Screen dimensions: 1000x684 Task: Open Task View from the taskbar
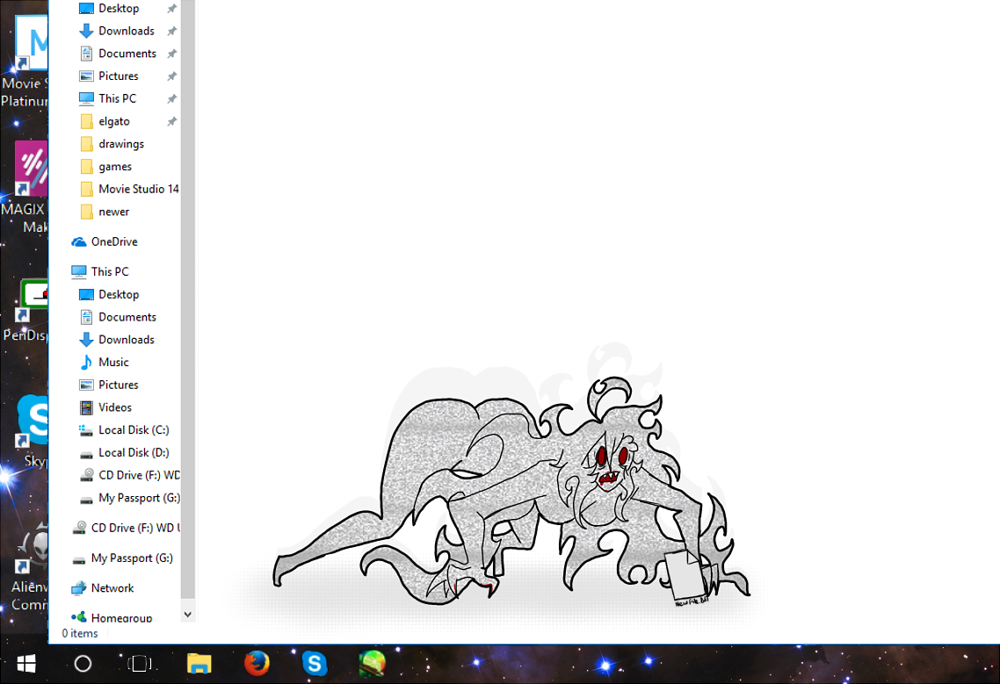[141, 663]
